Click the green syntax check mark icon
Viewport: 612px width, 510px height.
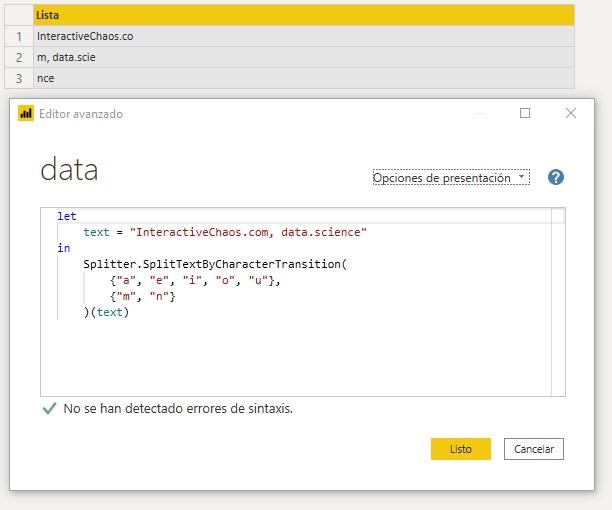50,409
